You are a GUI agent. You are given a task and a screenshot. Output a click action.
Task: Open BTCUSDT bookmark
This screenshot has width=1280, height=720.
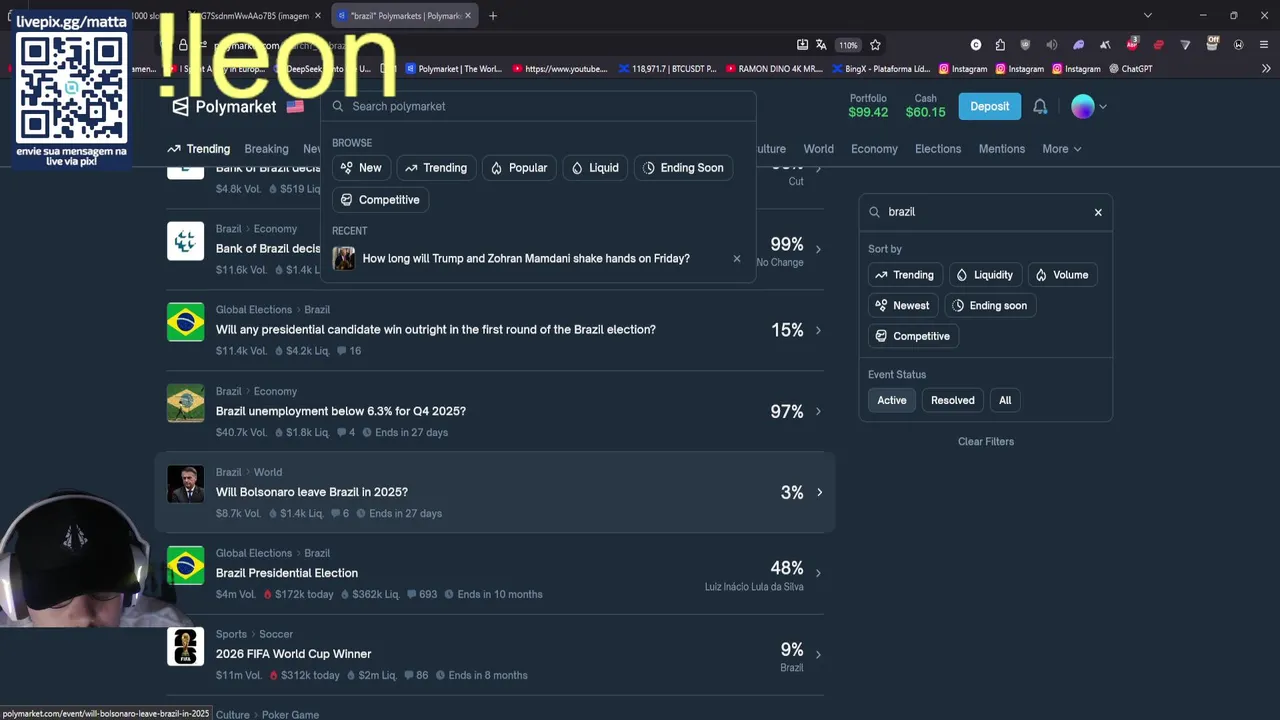667,69
